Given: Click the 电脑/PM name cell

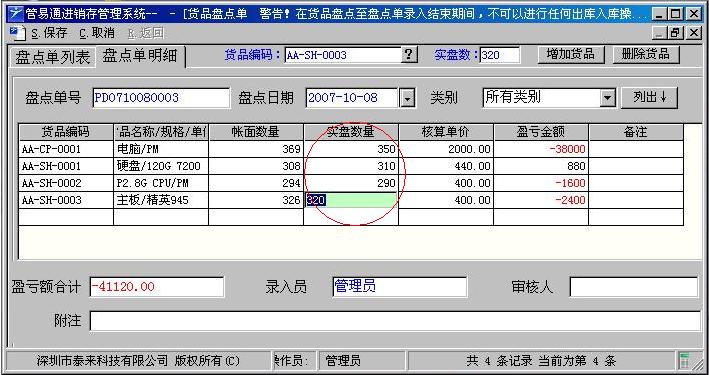Looking at the screenshot, I should (x=161, y=149).
